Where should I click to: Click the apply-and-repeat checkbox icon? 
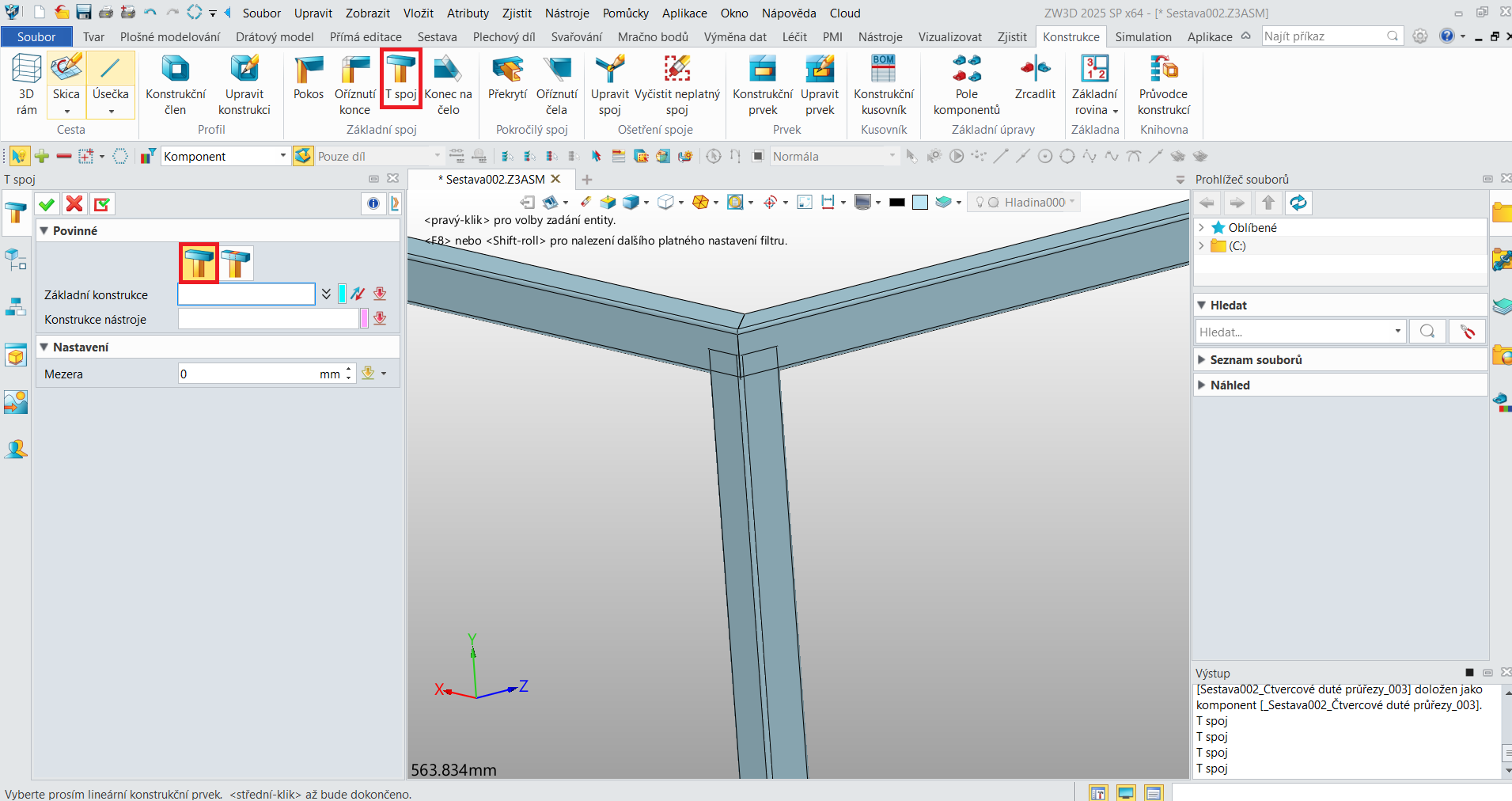click(x=102, y=204)
